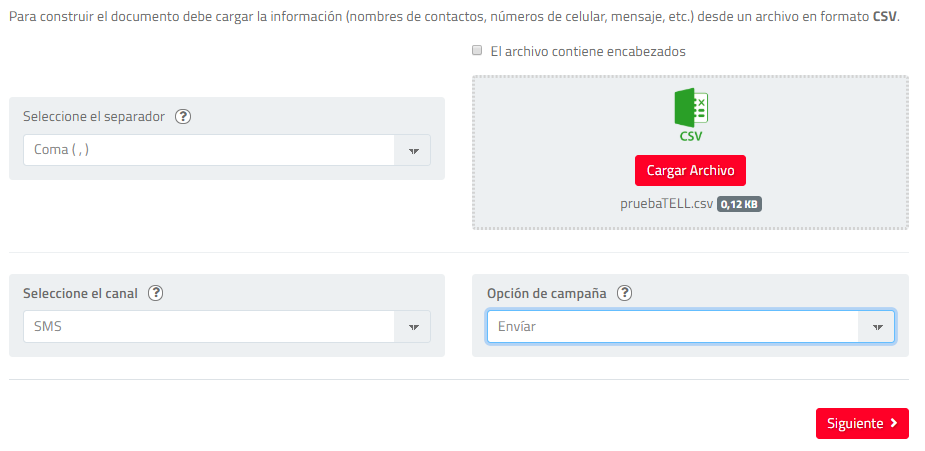Click the green CSV file icon
Image resolution: width=925 pixels, height=451 pixels.
click(690, 108)
